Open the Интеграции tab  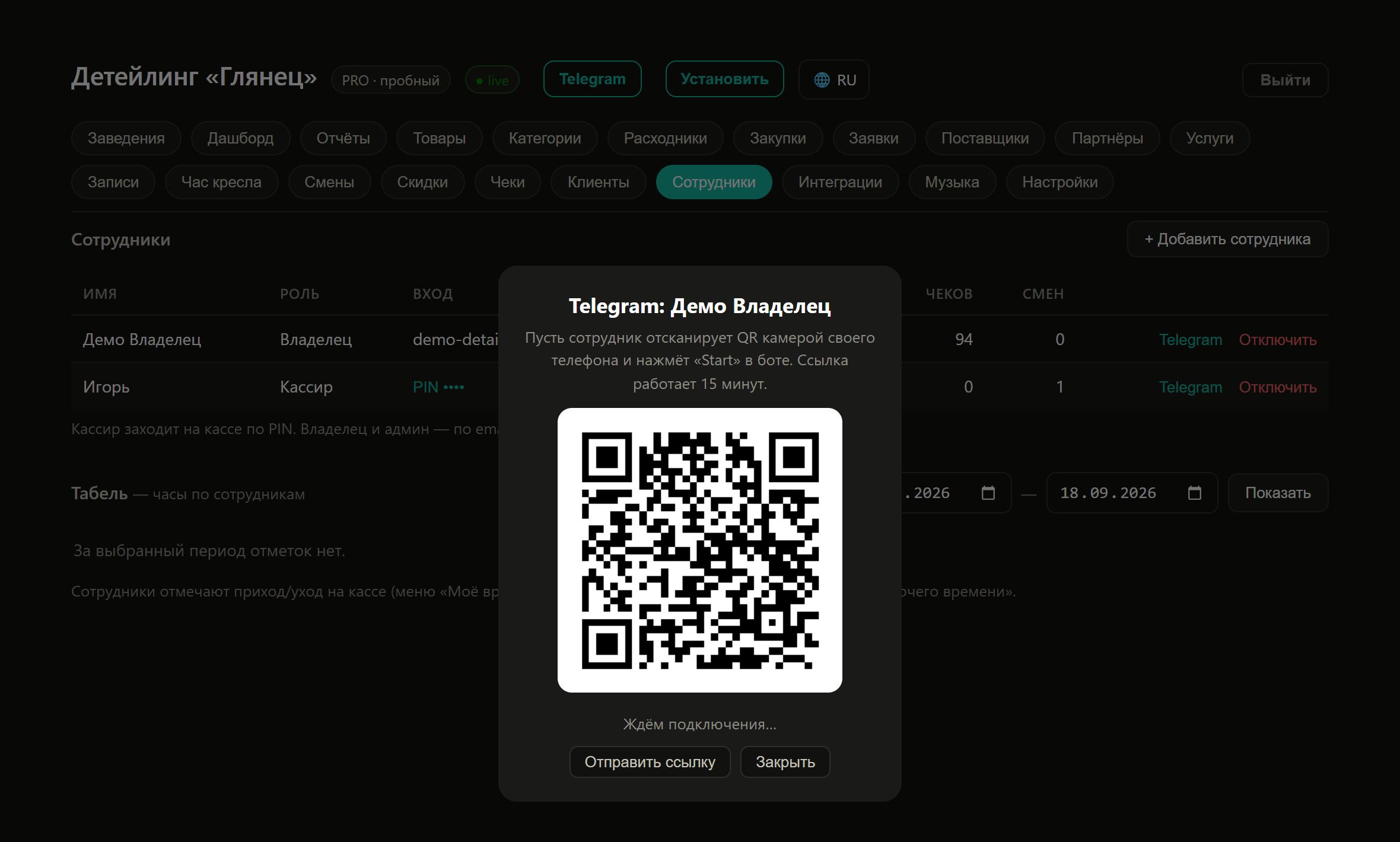(x=841, y=182)
